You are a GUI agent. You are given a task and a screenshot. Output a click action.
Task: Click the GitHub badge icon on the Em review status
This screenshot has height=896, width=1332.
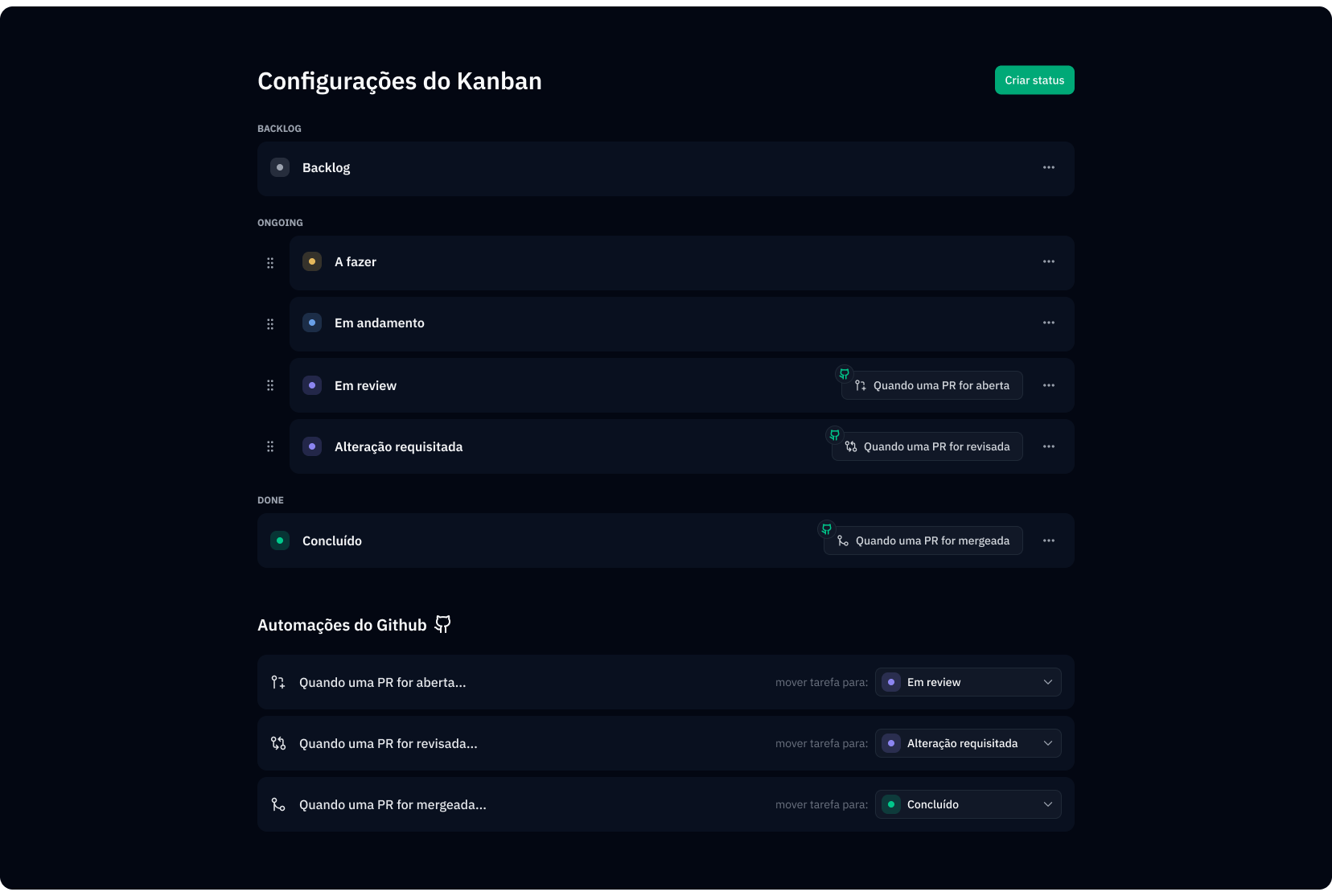coord(844,372)
